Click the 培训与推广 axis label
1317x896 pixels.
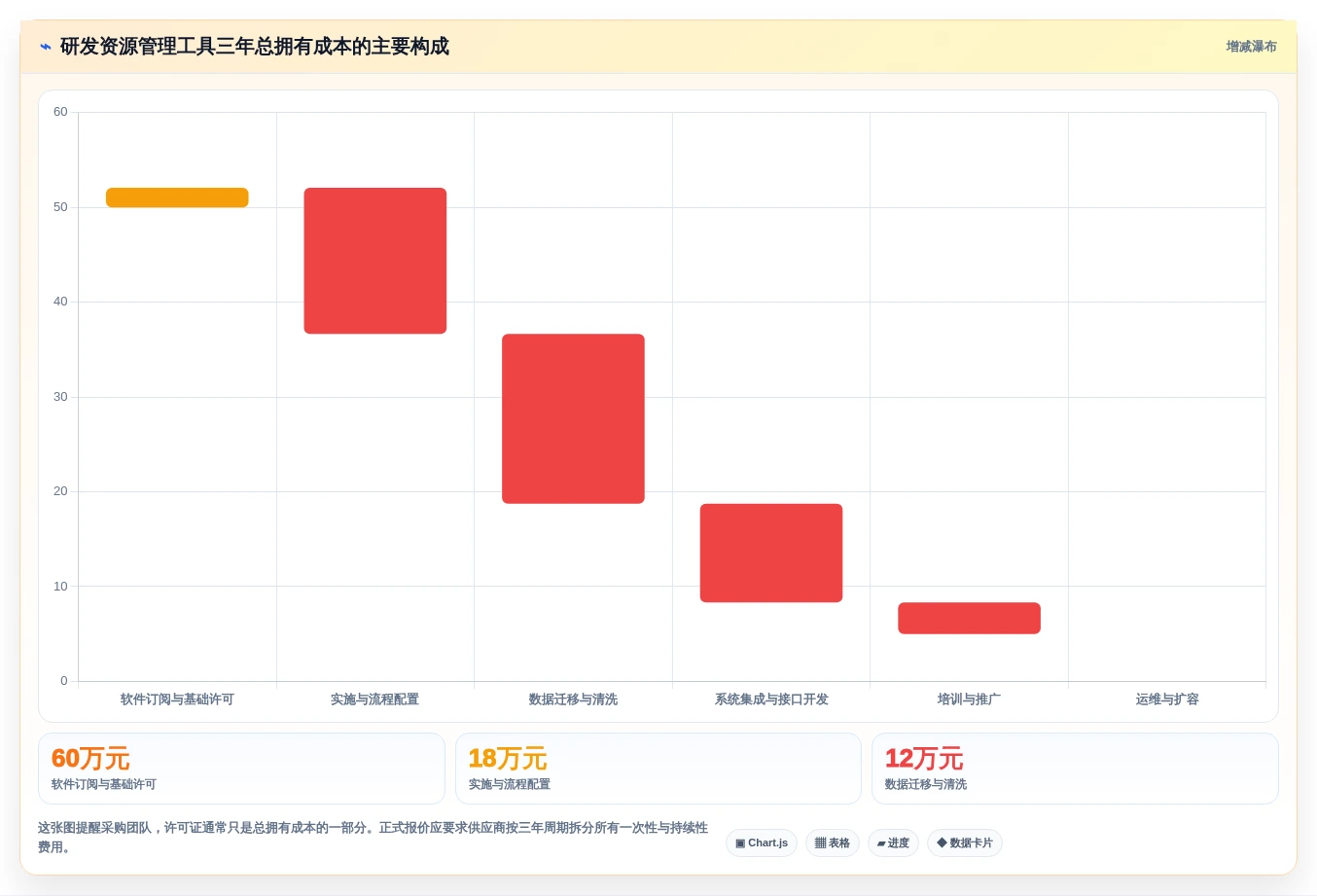969,699
